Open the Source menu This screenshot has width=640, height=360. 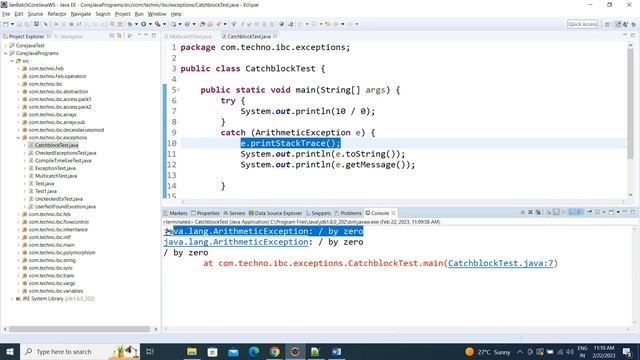pos(35,14)
